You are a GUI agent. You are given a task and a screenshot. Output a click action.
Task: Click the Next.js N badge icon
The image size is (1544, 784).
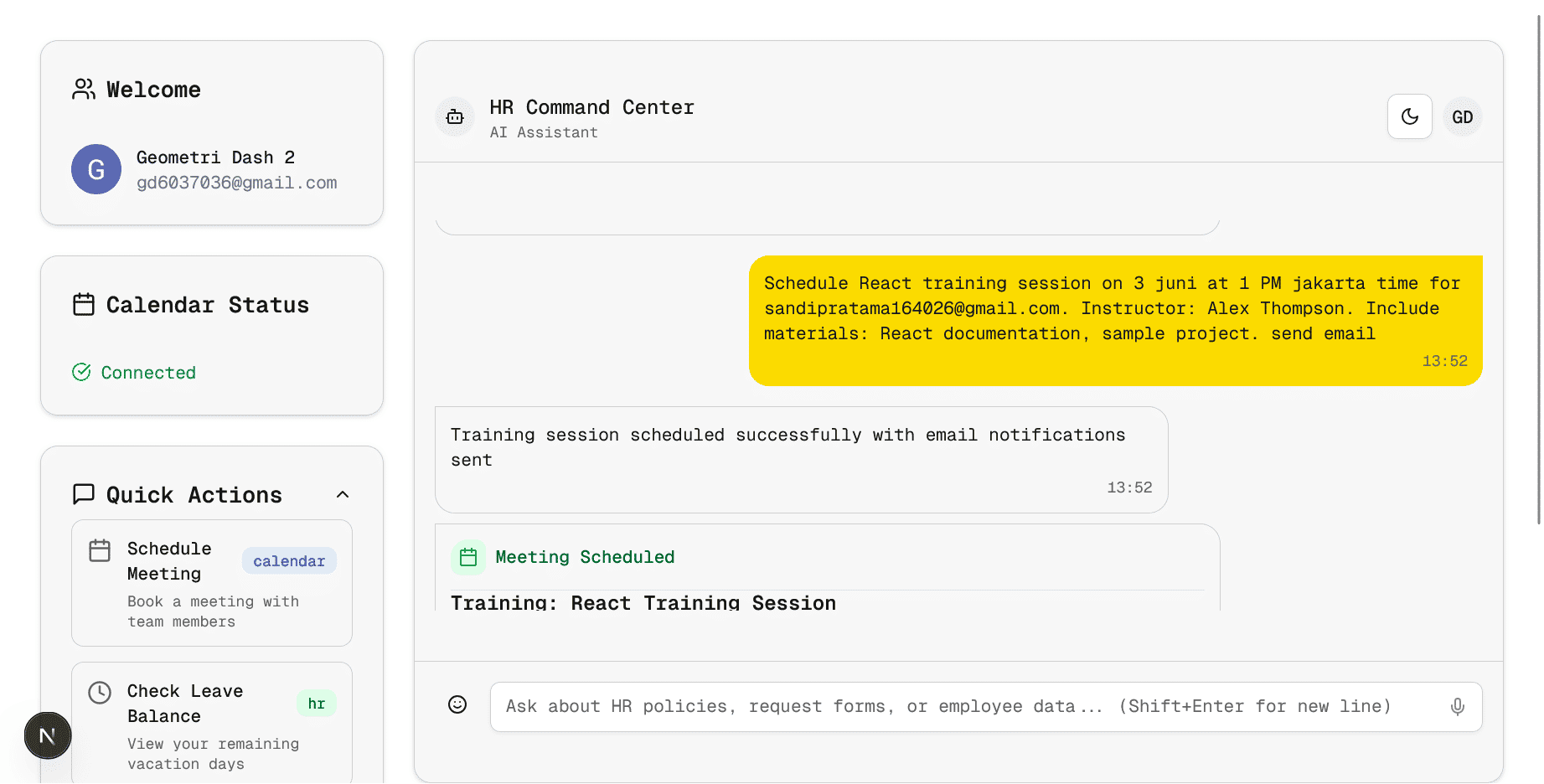pos(48,735)
